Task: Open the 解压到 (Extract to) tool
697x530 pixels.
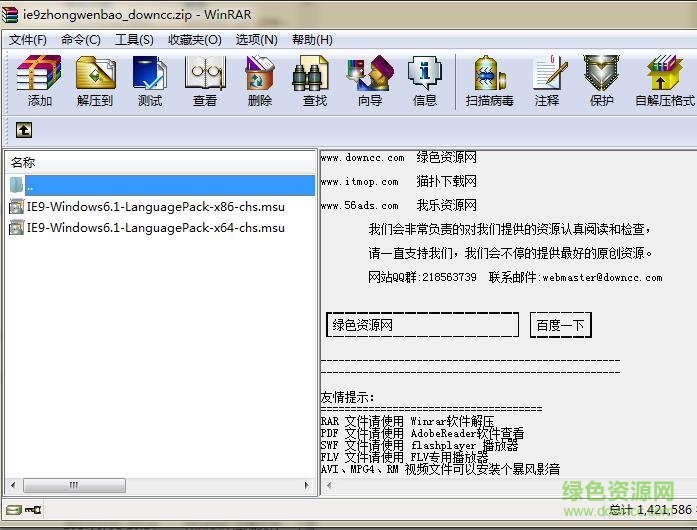Action: [95, 81]
